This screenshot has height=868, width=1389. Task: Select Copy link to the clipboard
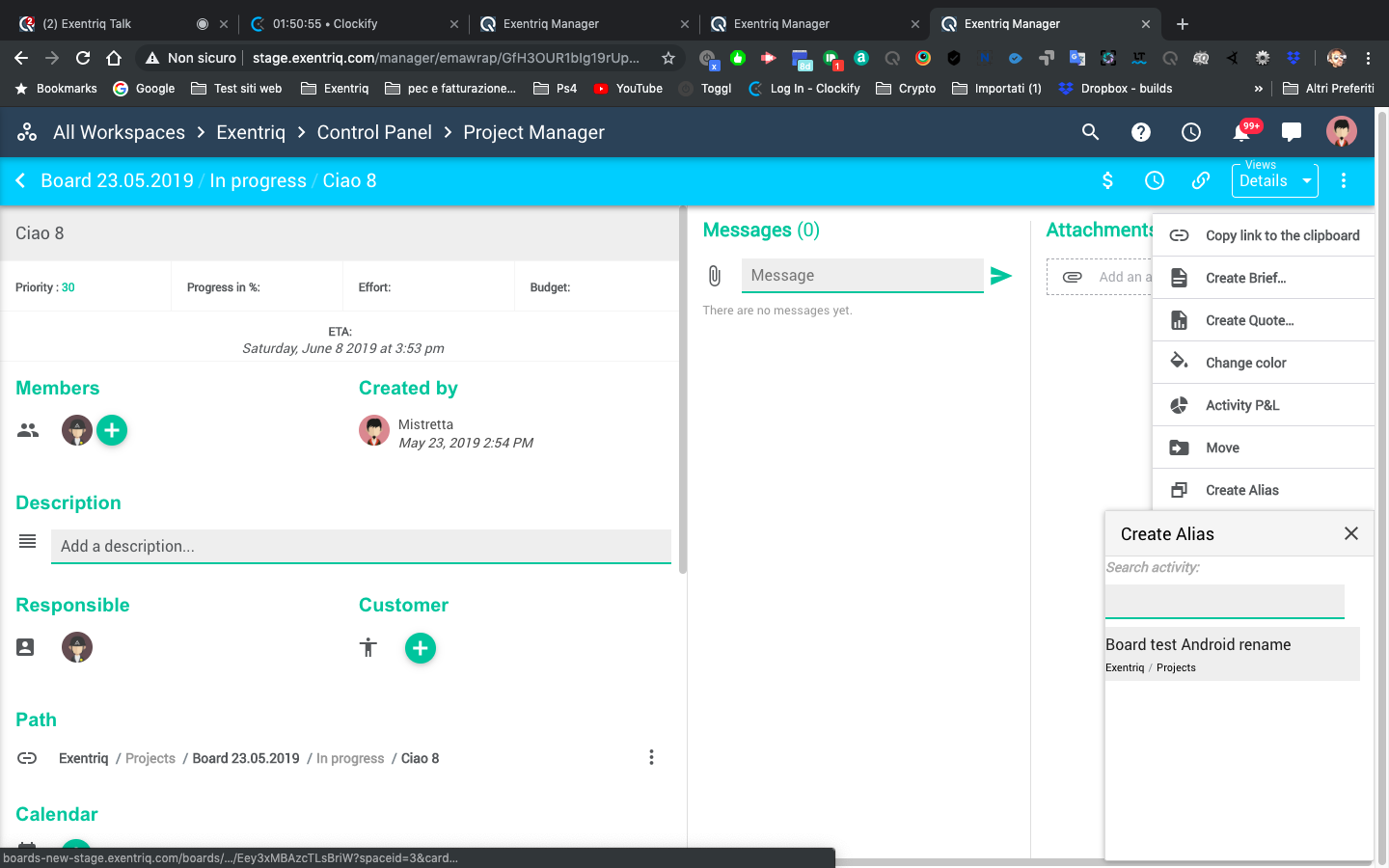point(1282,235)
